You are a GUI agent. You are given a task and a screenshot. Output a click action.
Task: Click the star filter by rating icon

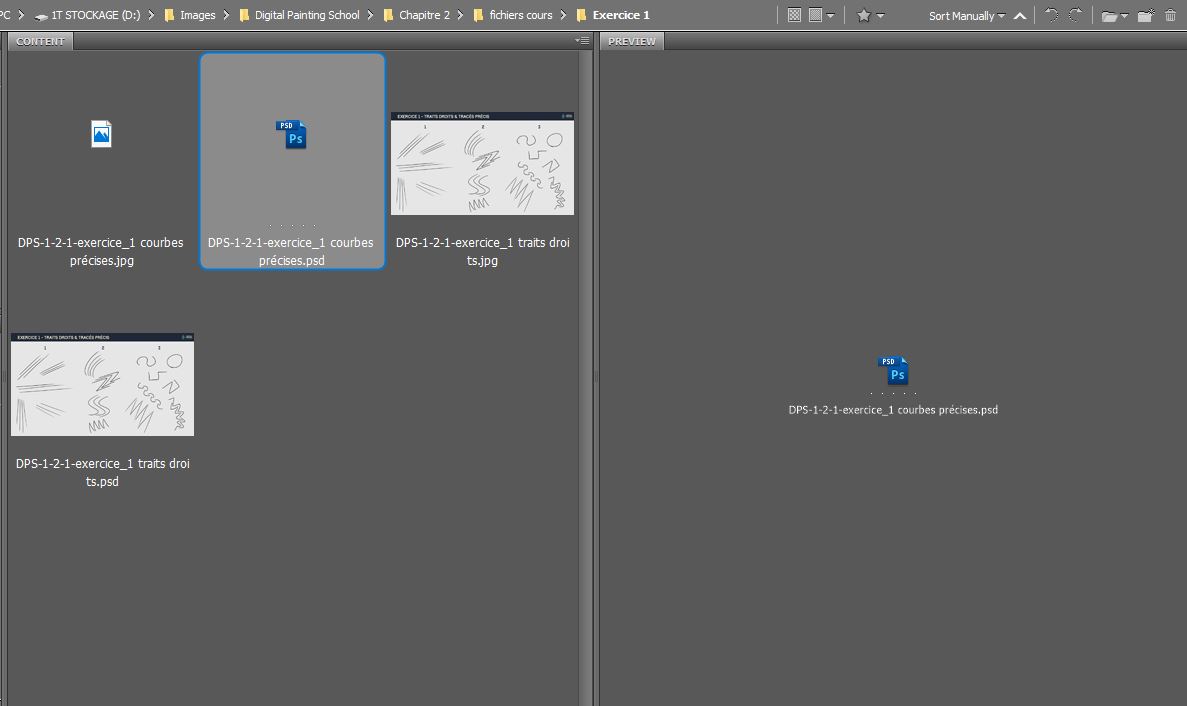click(x=864, y=15)
